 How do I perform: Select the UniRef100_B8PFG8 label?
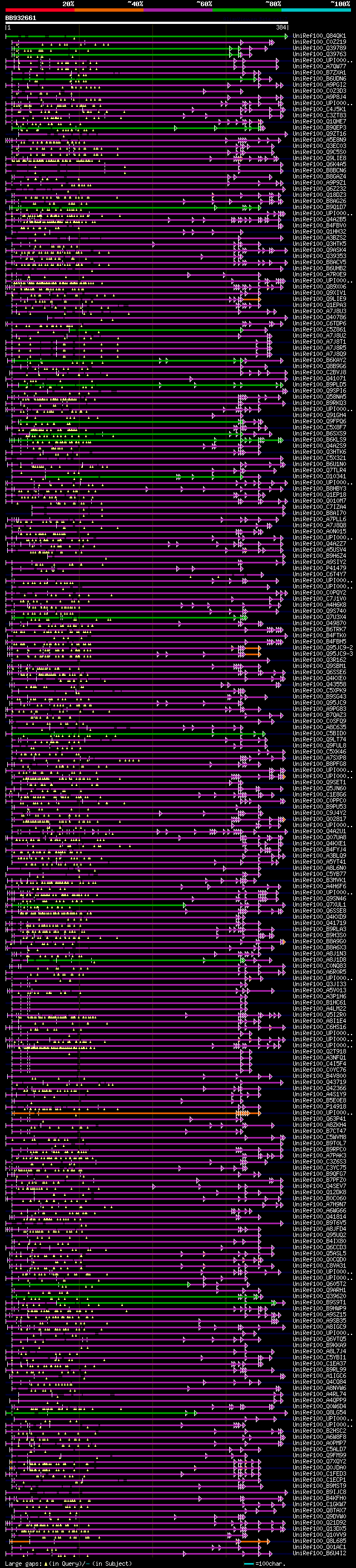[x=319, y=764]
